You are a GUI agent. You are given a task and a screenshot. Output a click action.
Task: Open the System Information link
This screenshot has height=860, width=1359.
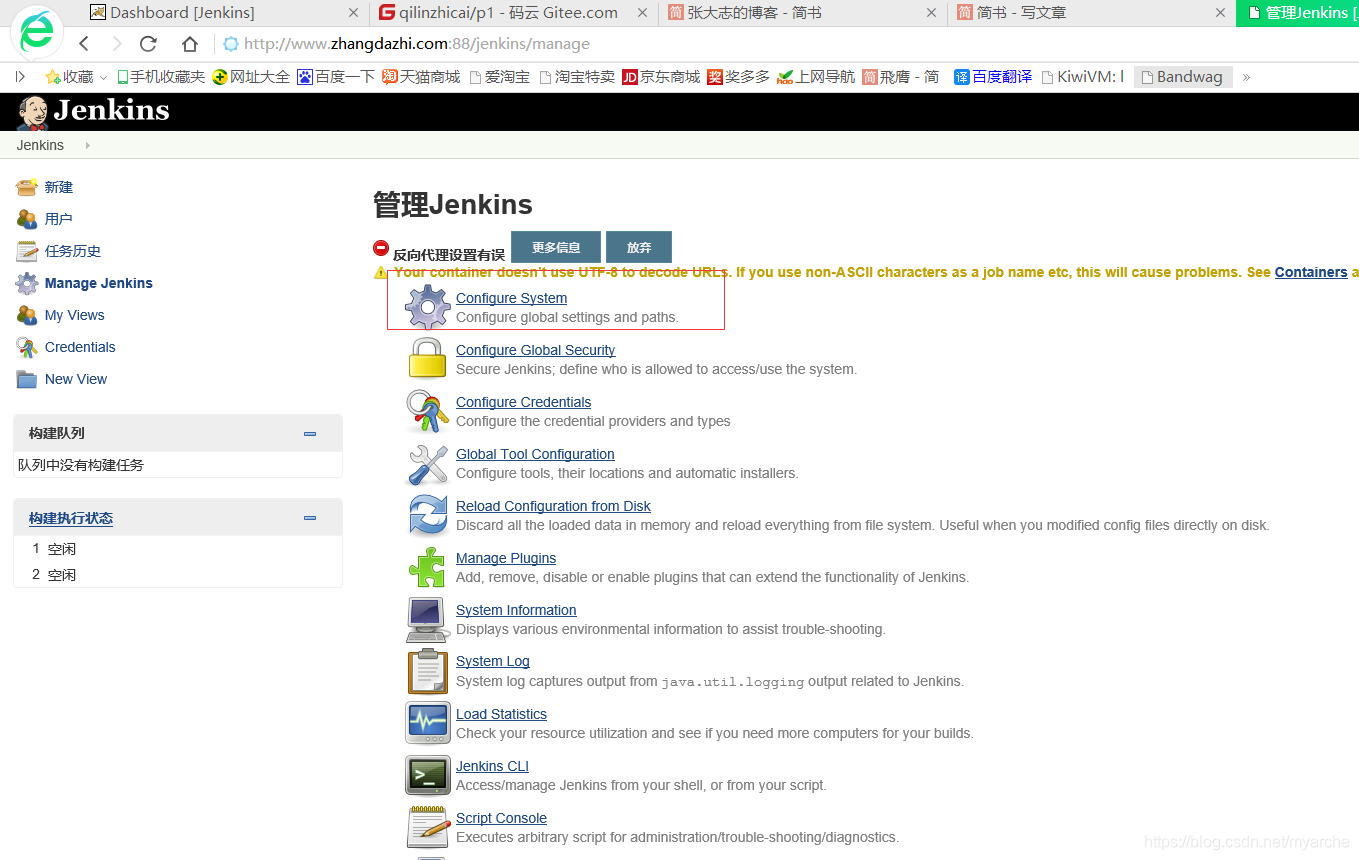(516, 610)
